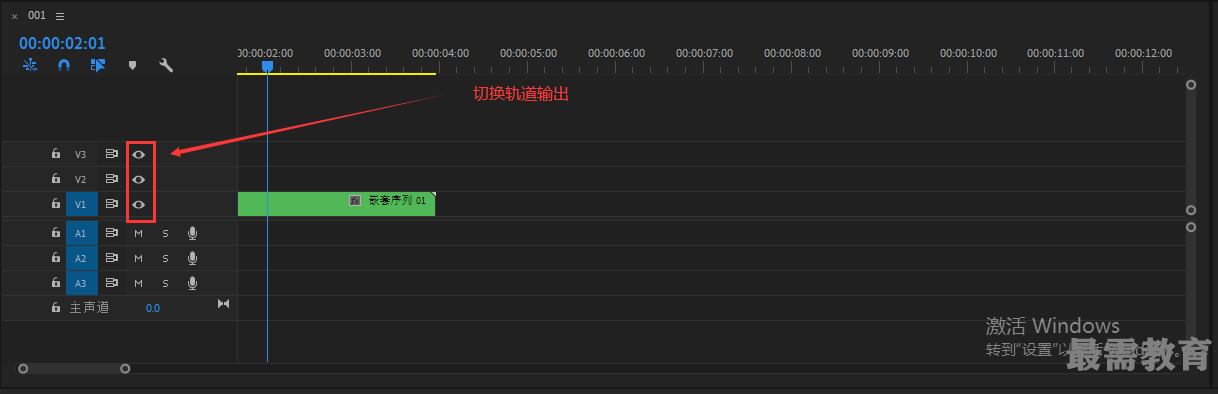Image resolution: width=1218 pixels, height=394 pixels.
Task: Target the V2 track header
Action: (x=82, y=179)
